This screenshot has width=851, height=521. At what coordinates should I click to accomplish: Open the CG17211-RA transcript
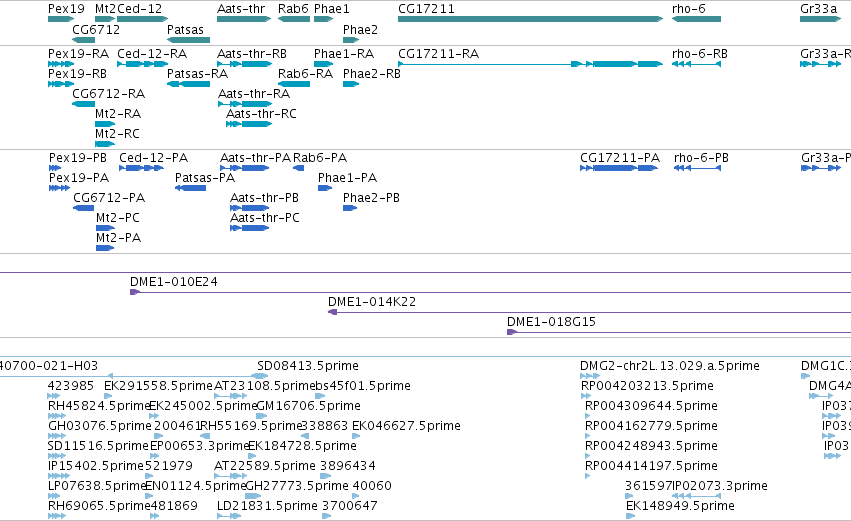pyautogui.click(x=530, y=64)
